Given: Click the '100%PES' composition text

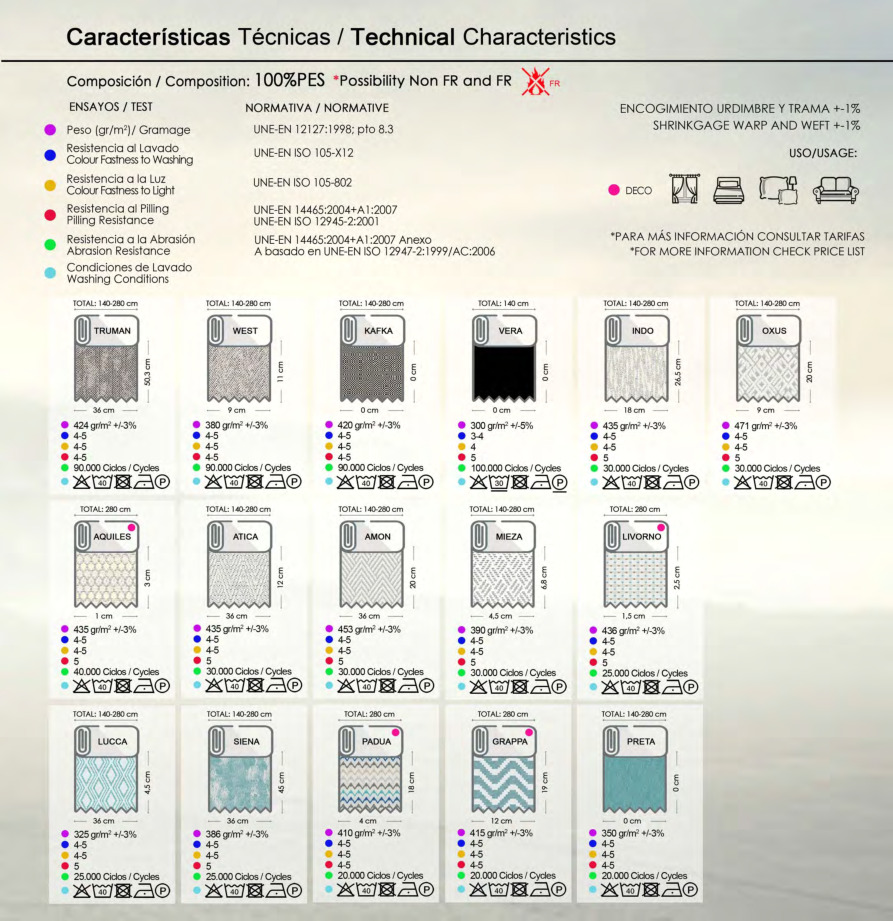Looking at the screenshot, I should [290, 80].
